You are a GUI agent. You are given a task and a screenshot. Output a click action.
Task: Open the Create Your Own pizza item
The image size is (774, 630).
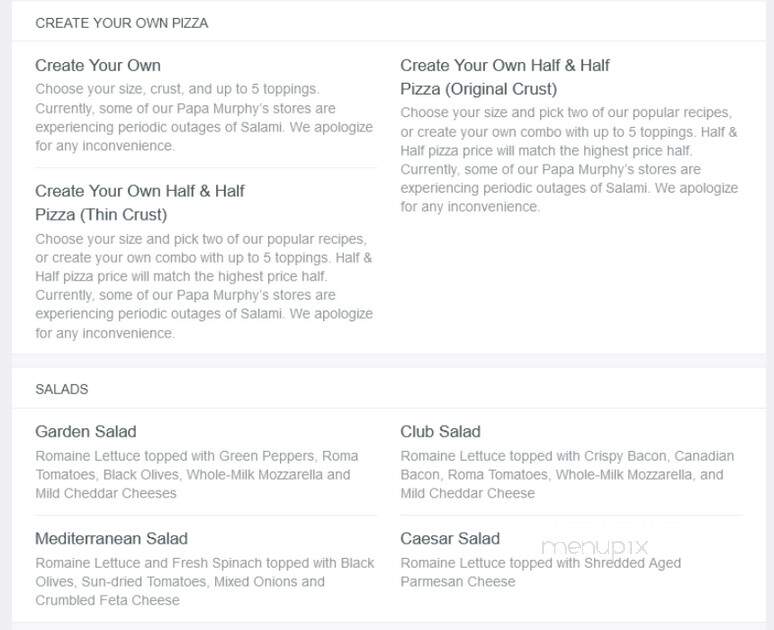pos(98,65)
